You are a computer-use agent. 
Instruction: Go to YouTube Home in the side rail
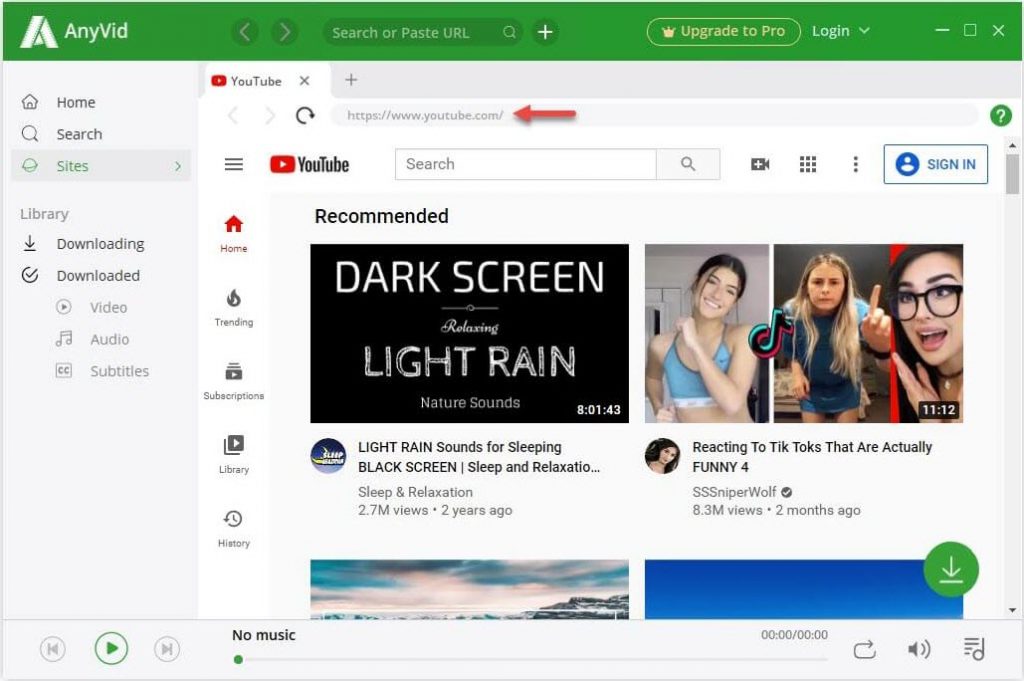tap(234, 234)
